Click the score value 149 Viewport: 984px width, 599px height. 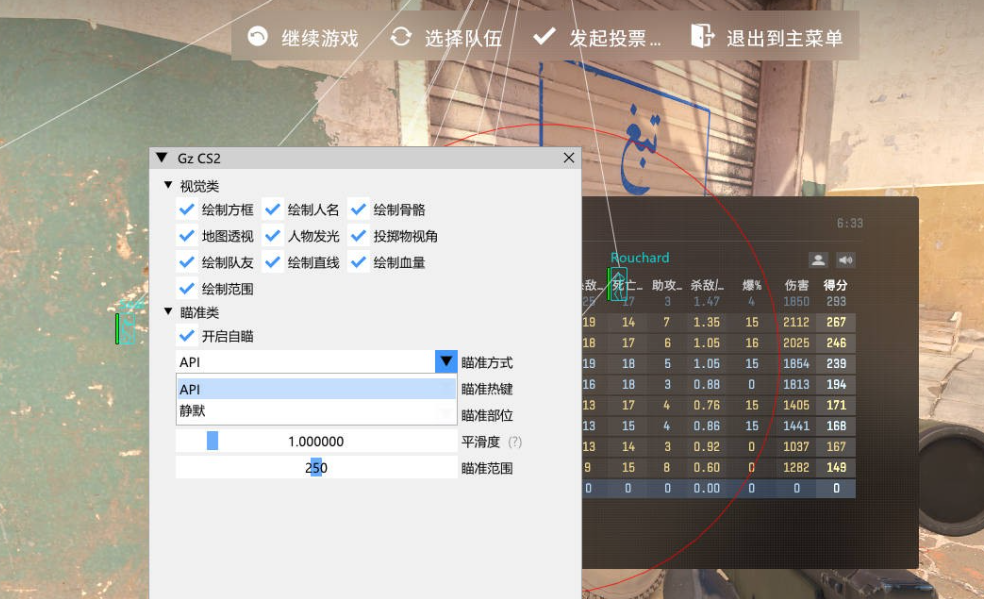(x=836, y=467)
